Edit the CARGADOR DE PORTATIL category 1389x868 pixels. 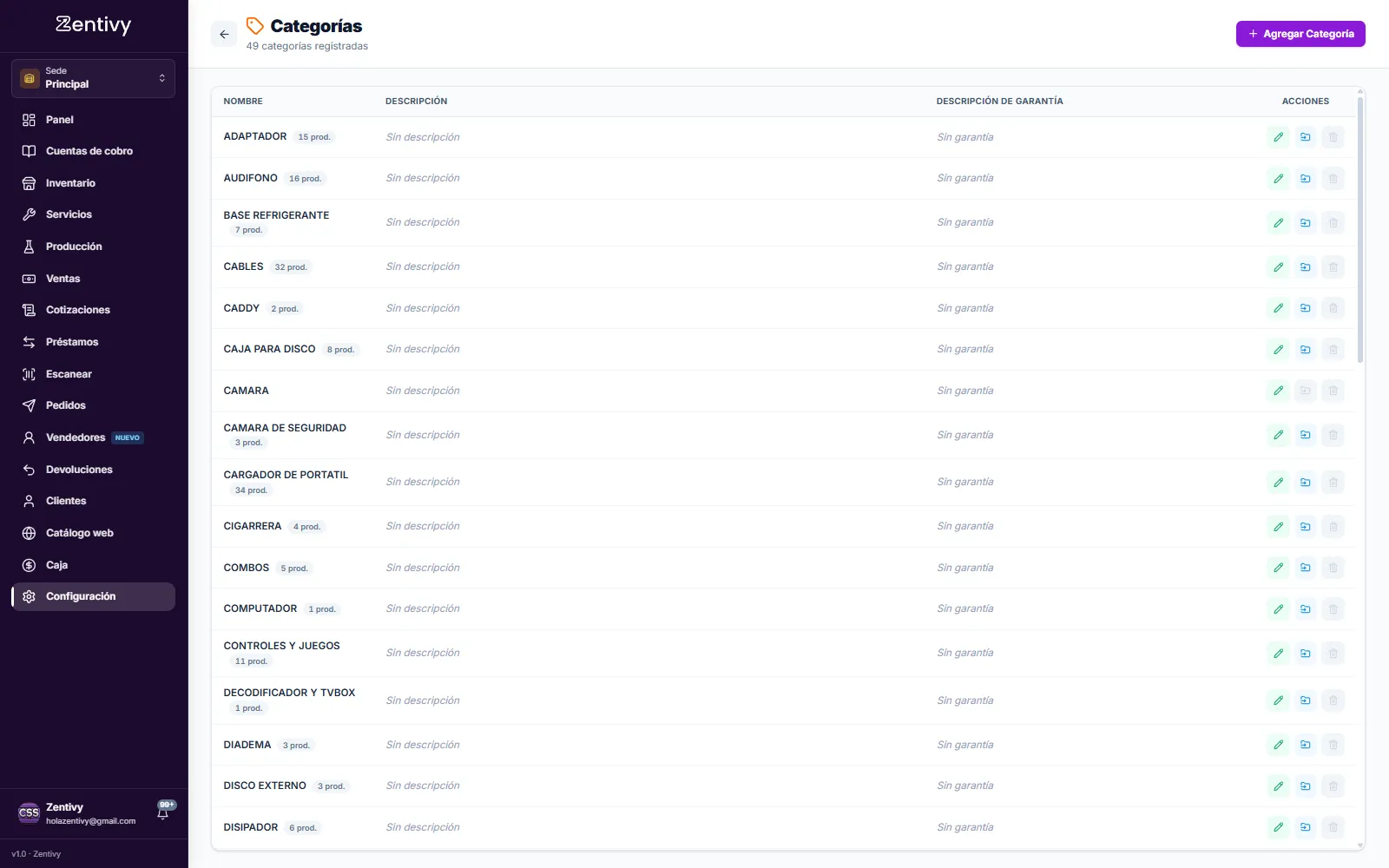coord(1278,483)
